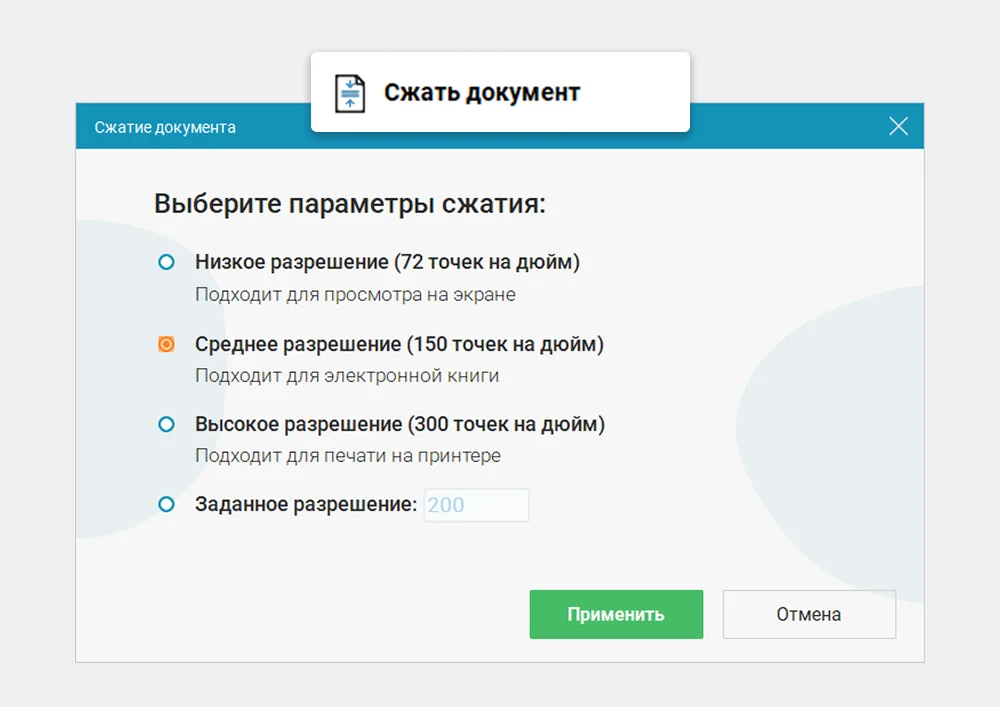Click the "Подходит для просмотра на экране" description
This screenshot has width=1000, height=707.
(355, 294)
